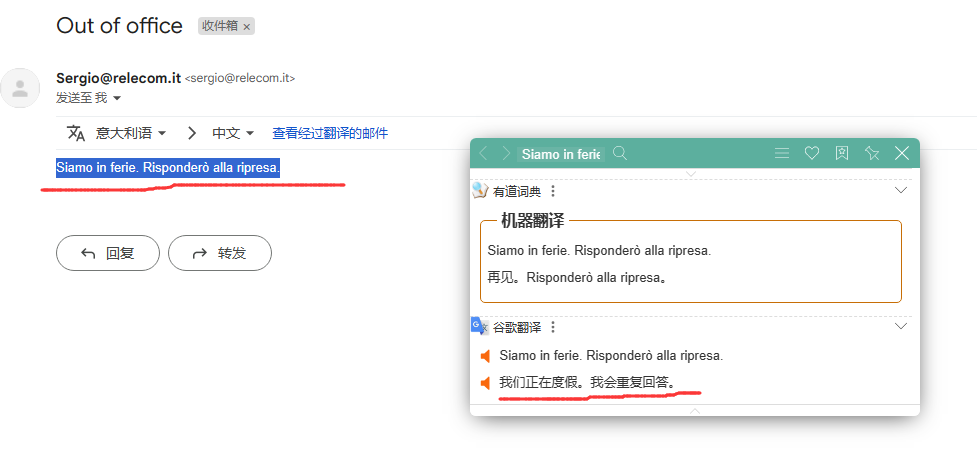The width and height of the screenshot is (977, 453).
Task: Click the address <sergio@relecom.it>
Action: pos(240,79)
